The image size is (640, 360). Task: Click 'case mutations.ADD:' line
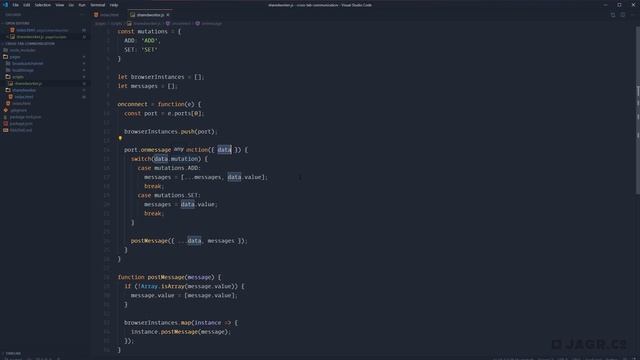coord(169,168)
